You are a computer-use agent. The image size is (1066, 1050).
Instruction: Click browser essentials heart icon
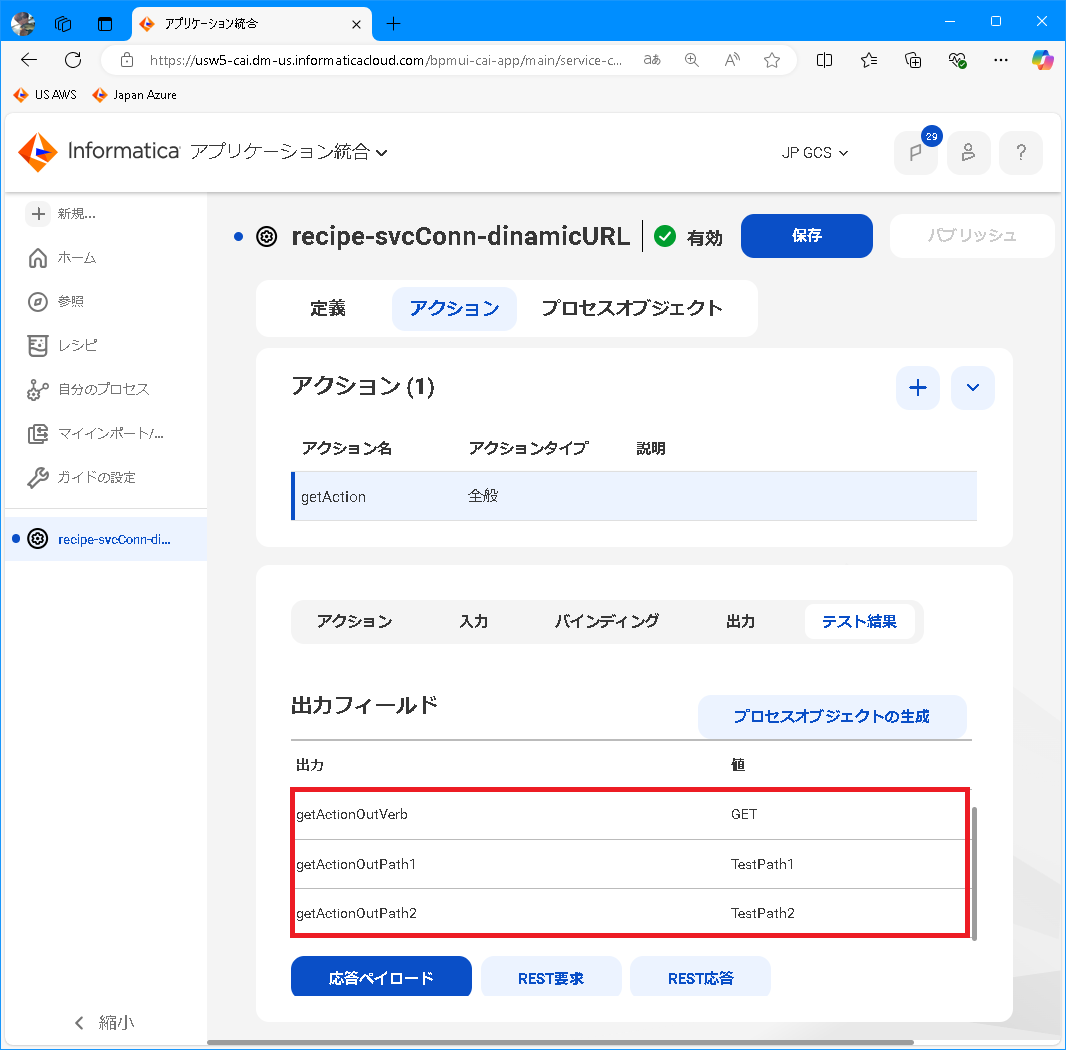pos(957,60)
